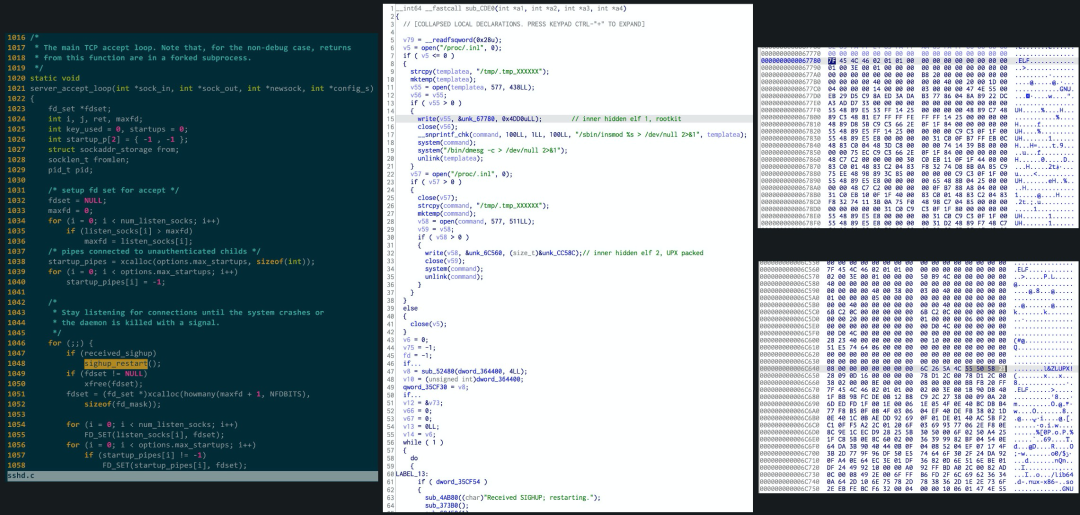Click highlighted address 00000000000677B0 in top hex dump
Screen dimensions: 1080x515
790,61
